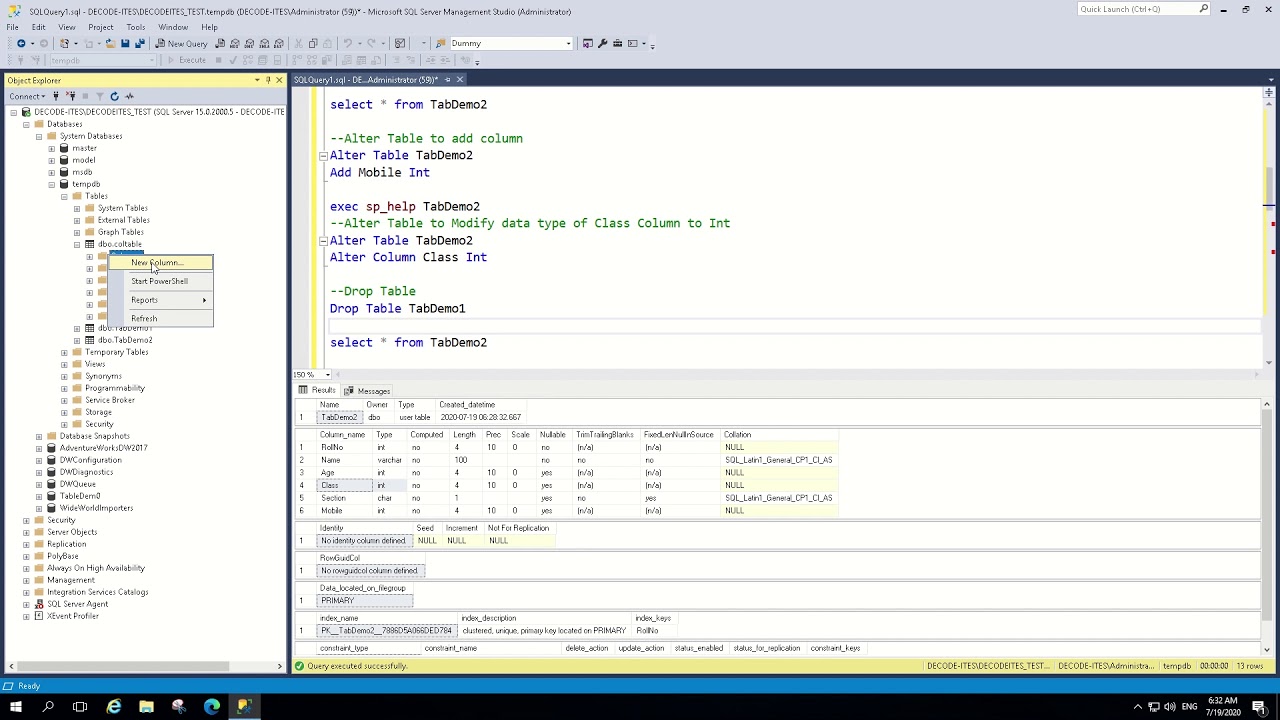Choose Refresh from the context menu

(160, 318)
